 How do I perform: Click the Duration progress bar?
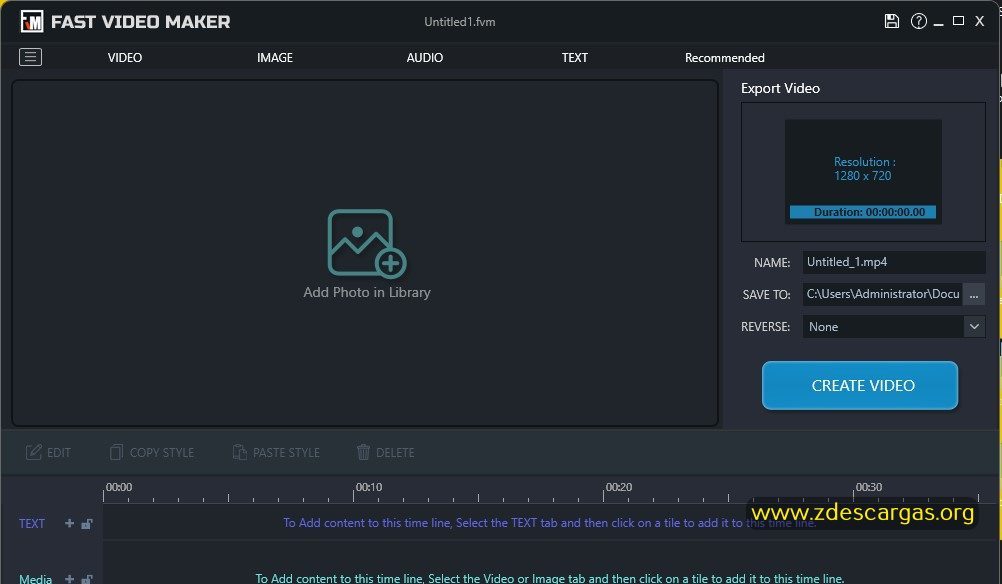pyautogui.click(x=863, y=212)
